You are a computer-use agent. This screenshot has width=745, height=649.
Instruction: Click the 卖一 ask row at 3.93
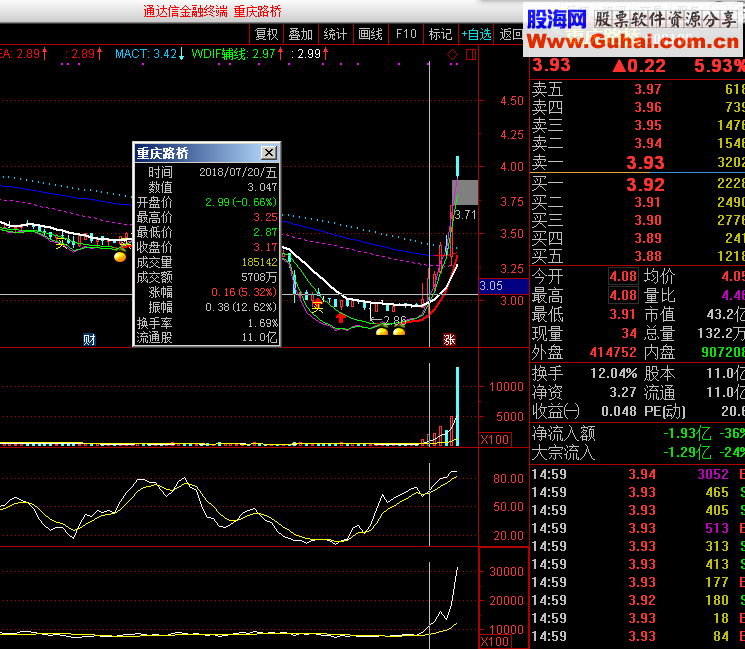(x=637, y=163)
